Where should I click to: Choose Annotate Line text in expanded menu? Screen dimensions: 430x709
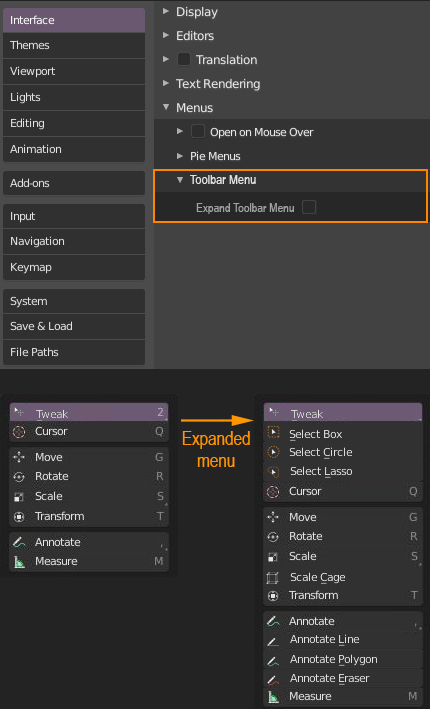[x=325, y=639]
